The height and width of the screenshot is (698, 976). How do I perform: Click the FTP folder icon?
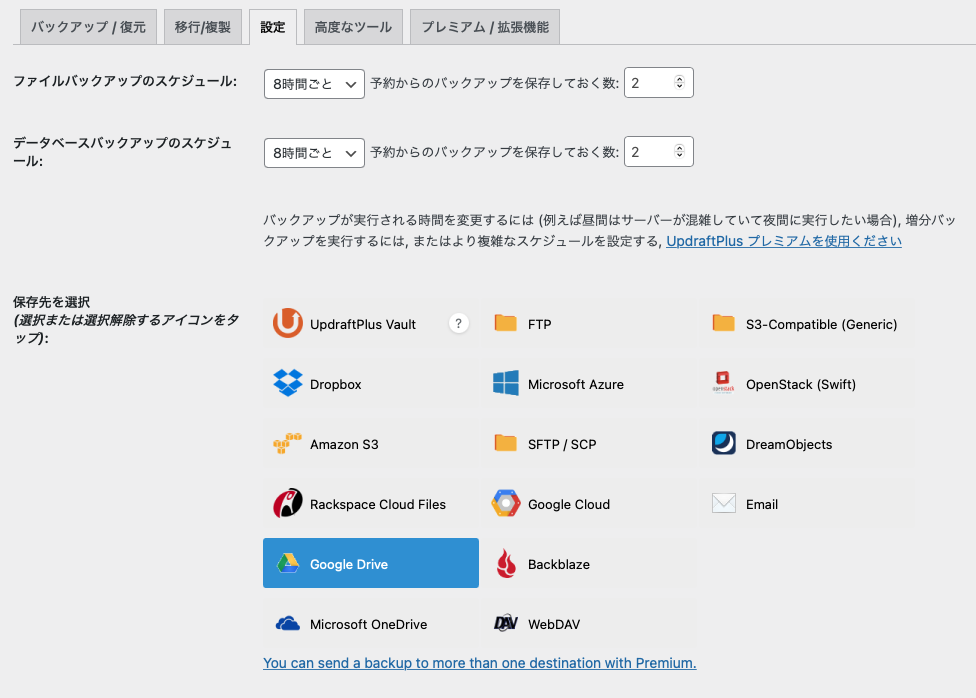click(505, 323)
